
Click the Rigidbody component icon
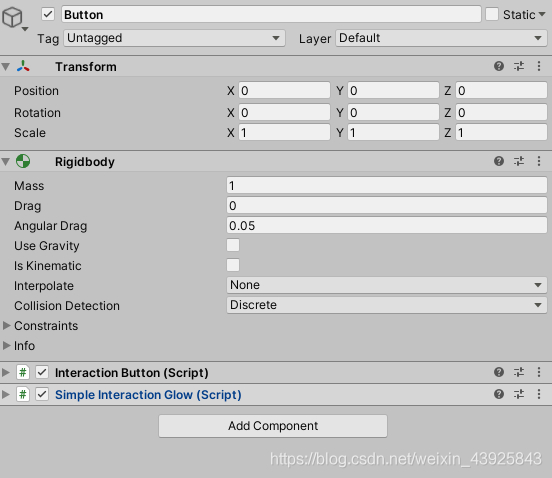[23, 161]
